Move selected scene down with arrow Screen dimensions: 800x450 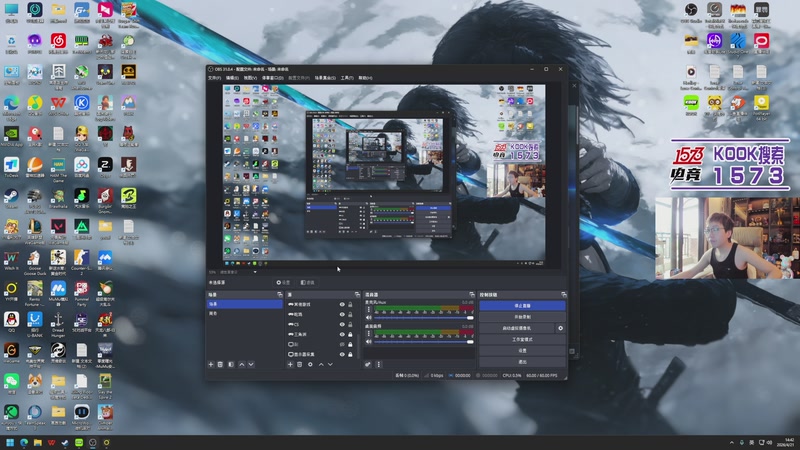point(251,364)
